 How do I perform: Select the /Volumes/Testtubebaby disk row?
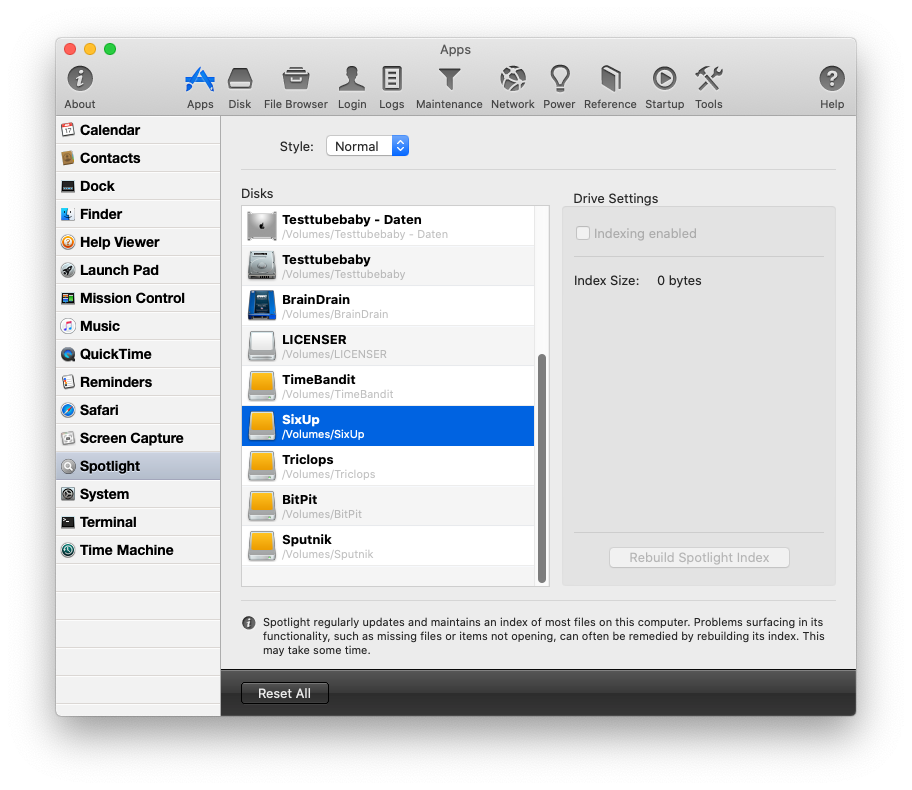tap(388, 266)
